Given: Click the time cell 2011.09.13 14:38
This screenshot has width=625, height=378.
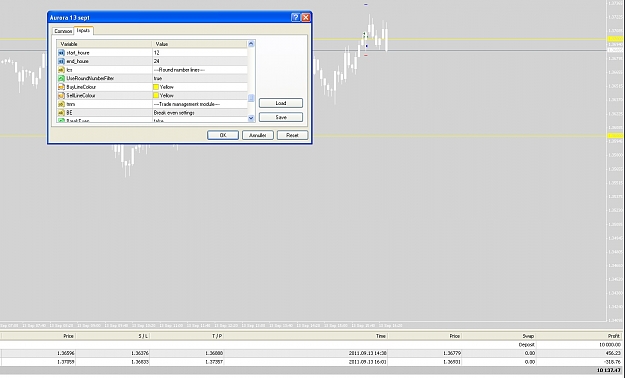Looking at the screenshot, I should pyautogui.click(x=368, y=353).
